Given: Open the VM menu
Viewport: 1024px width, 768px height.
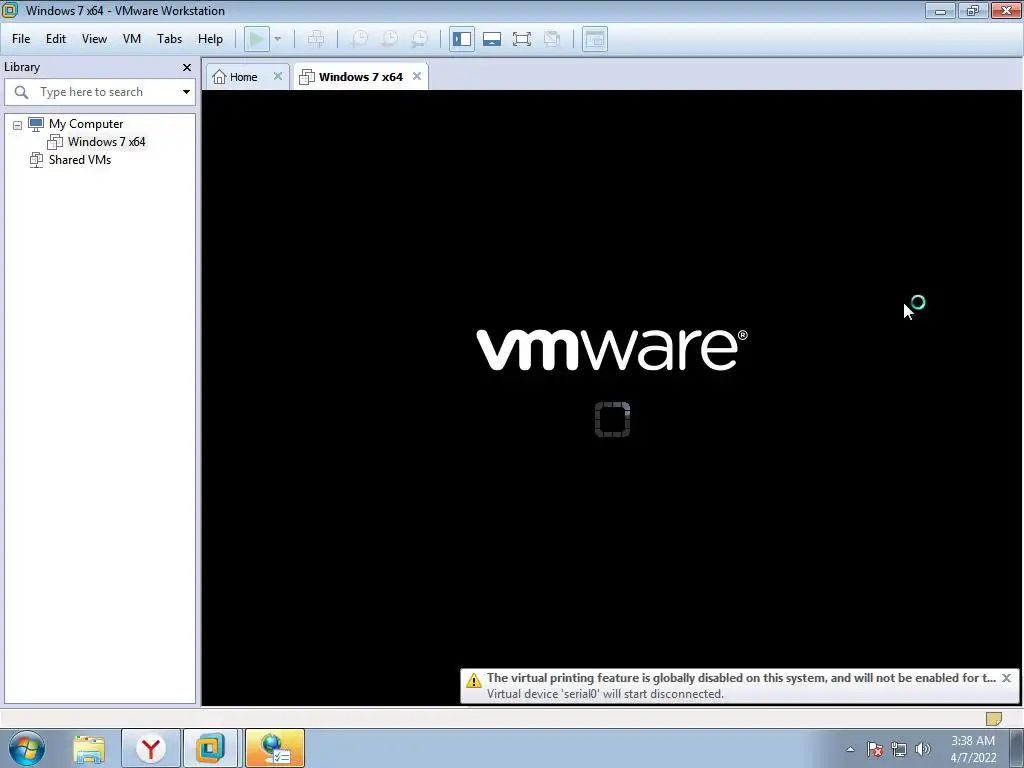Looking at the screenshot, I should click(132, 39).
